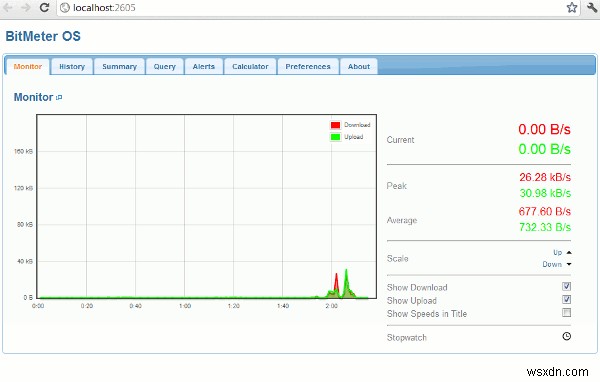
Task: Click the average upload value 732.33 B/s
Action: point(545,227)
